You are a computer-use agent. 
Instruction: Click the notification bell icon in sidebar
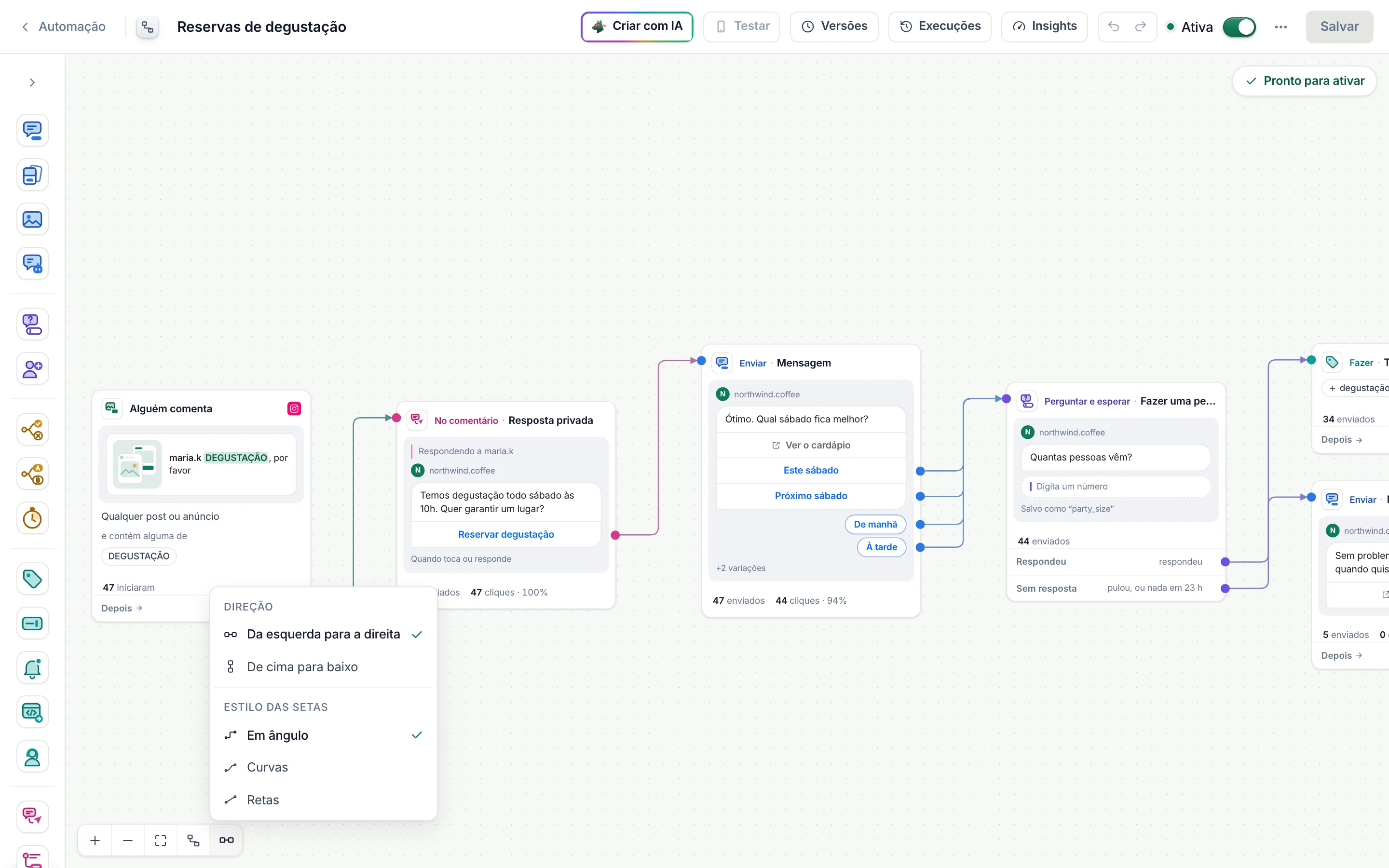[32, 668]
